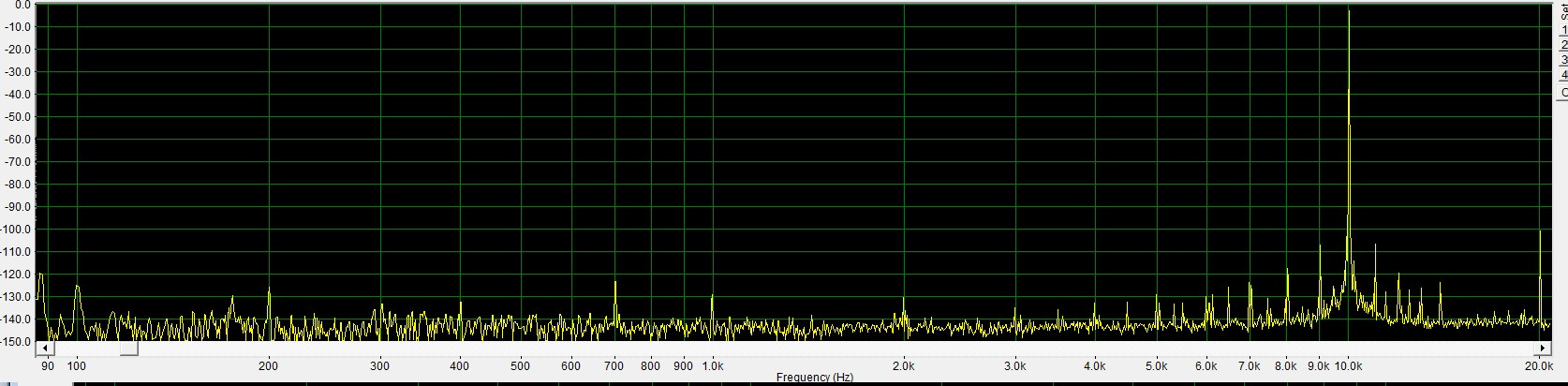Click the 700 Hz spike in the spectrum
This screenshot has width=1568, height=386.
coord(615,283)
